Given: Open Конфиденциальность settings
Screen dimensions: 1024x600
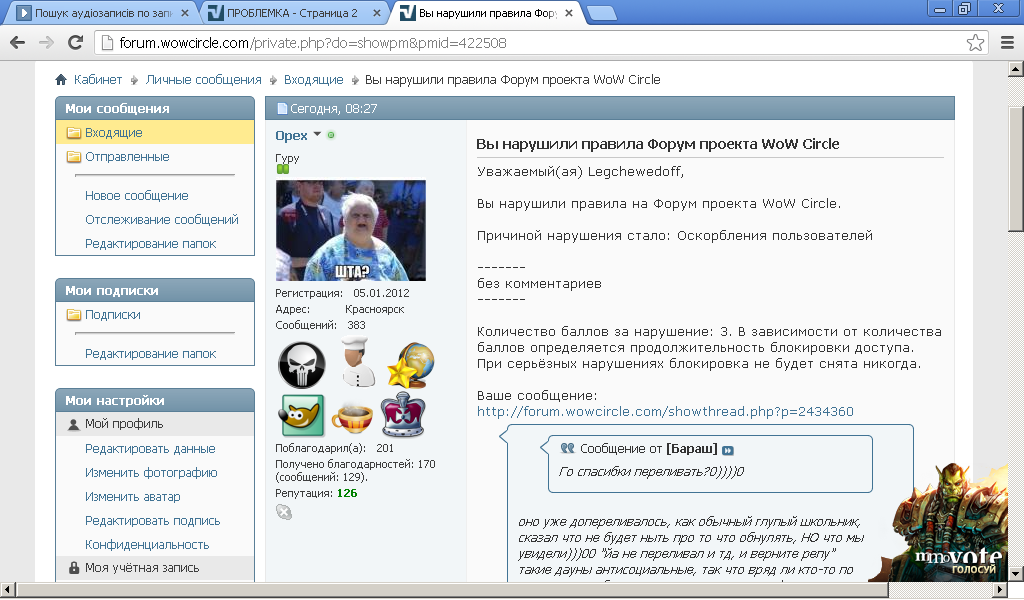Looking at the screenshot, I should pyautogui.click(x=147, y=545).
